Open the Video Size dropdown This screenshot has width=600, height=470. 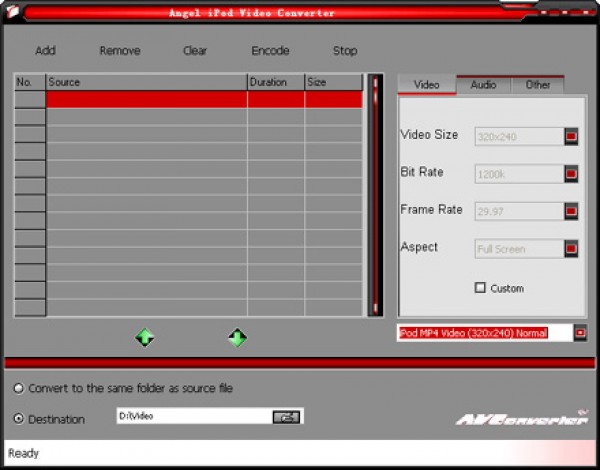point(571,136)
